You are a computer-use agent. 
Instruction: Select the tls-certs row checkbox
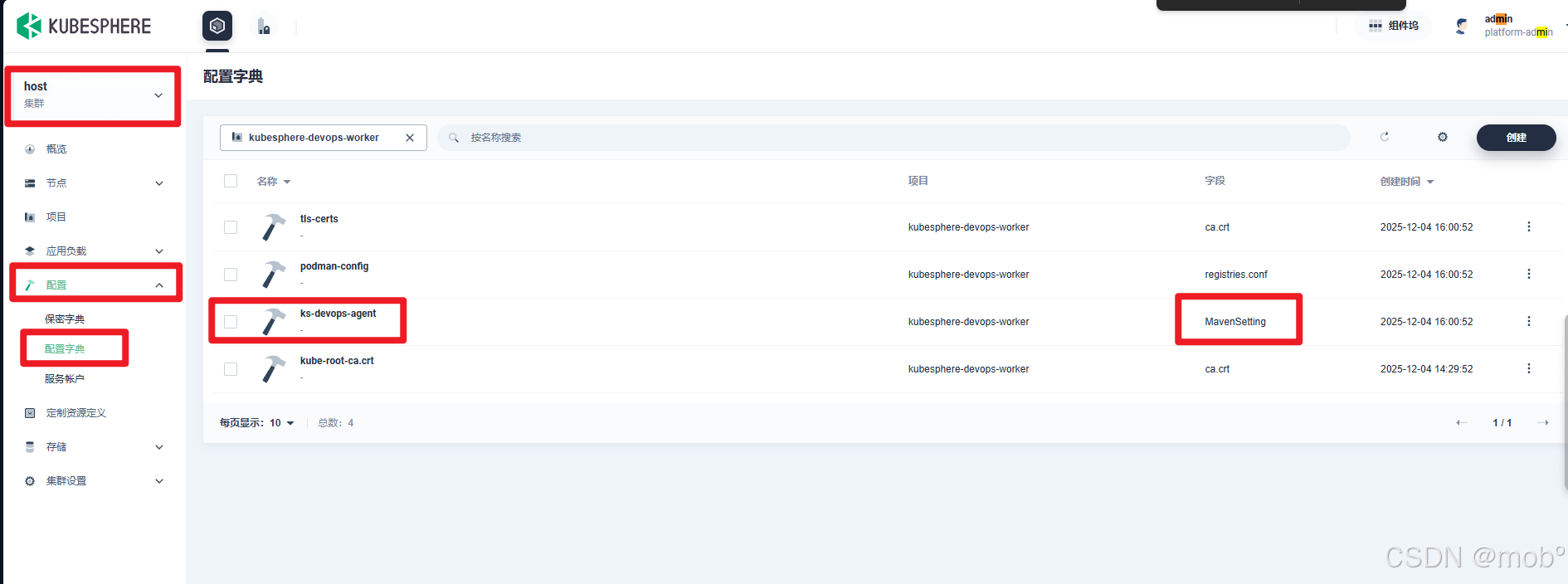(231, 227)
